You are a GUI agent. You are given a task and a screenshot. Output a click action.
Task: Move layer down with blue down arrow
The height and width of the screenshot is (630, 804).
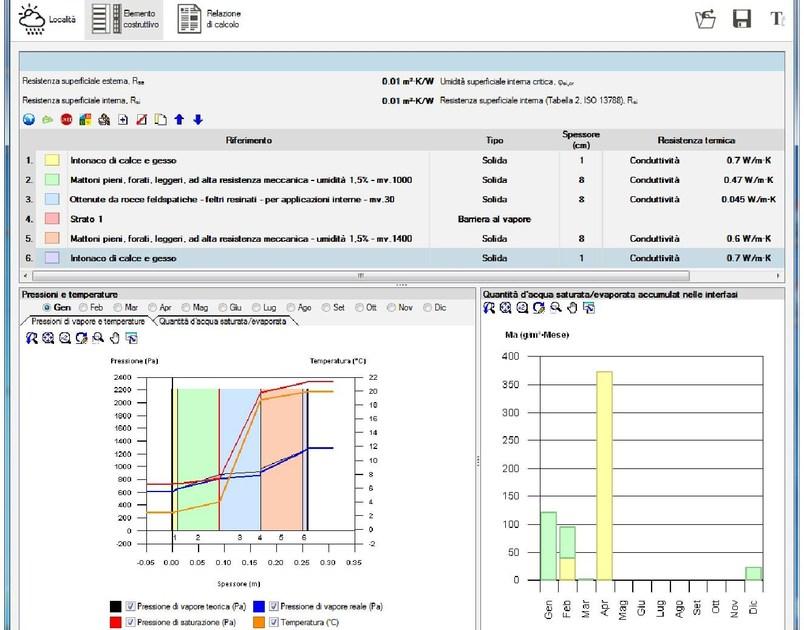pyautogui.click(x=198, y=120)
